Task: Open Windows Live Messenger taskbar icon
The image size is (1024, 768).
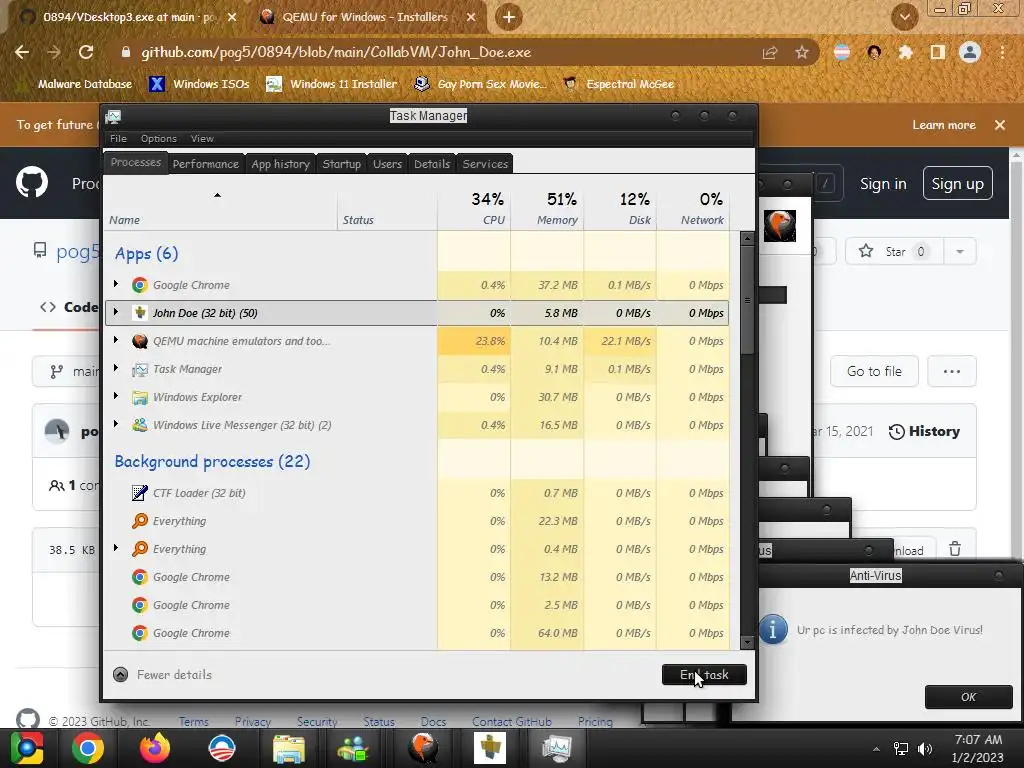Action: pyautogui.click(x=353, y=748)
